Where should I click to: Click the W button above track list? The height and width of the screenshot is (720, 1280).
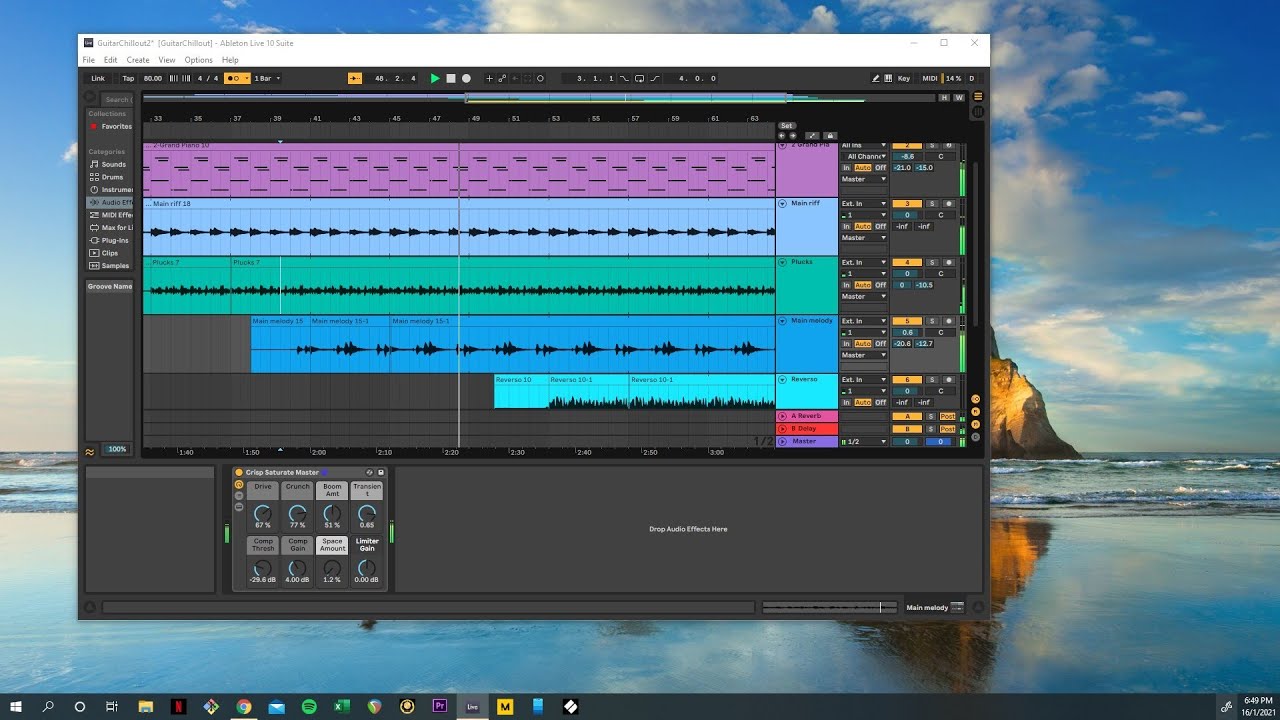pos(958,98)
